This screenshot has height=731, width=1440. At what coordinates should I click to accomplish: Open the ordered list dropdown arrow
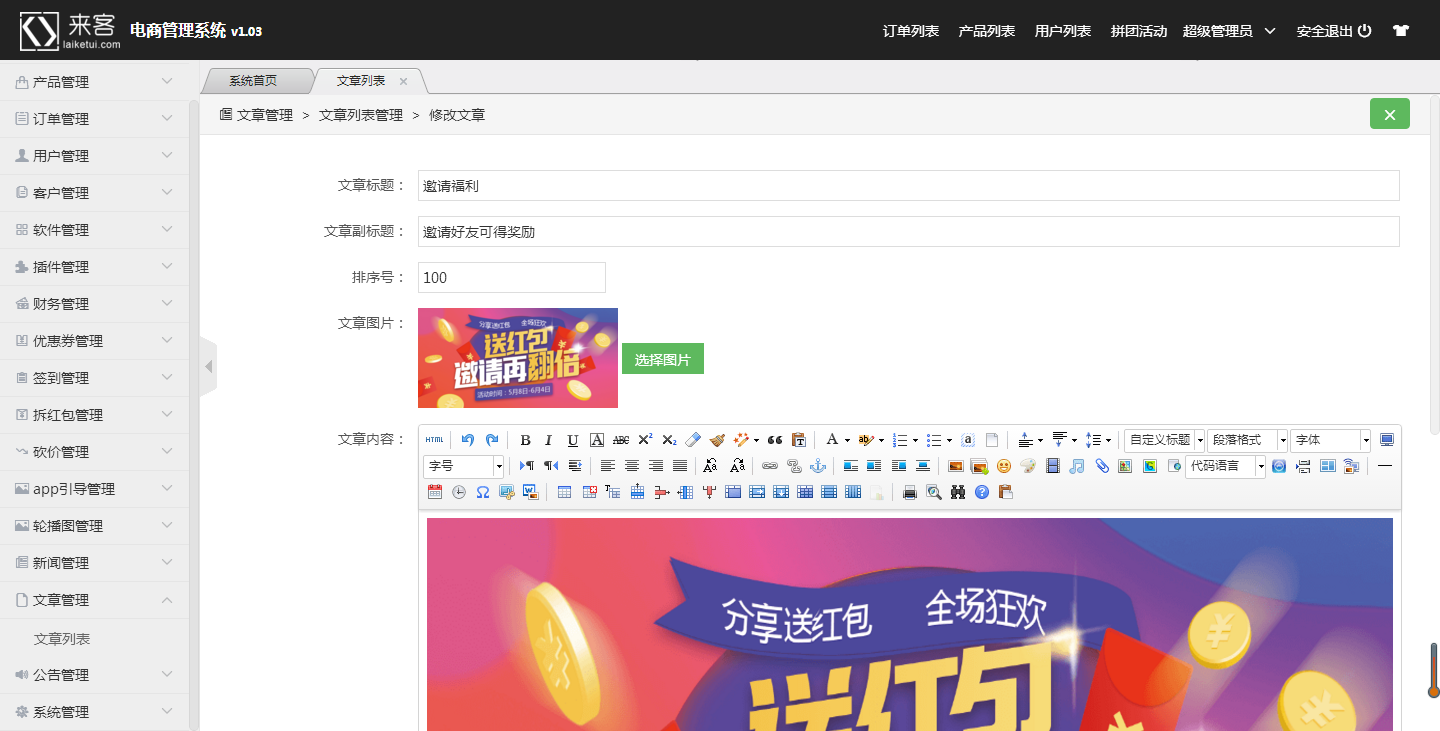(x=915, y=440)
